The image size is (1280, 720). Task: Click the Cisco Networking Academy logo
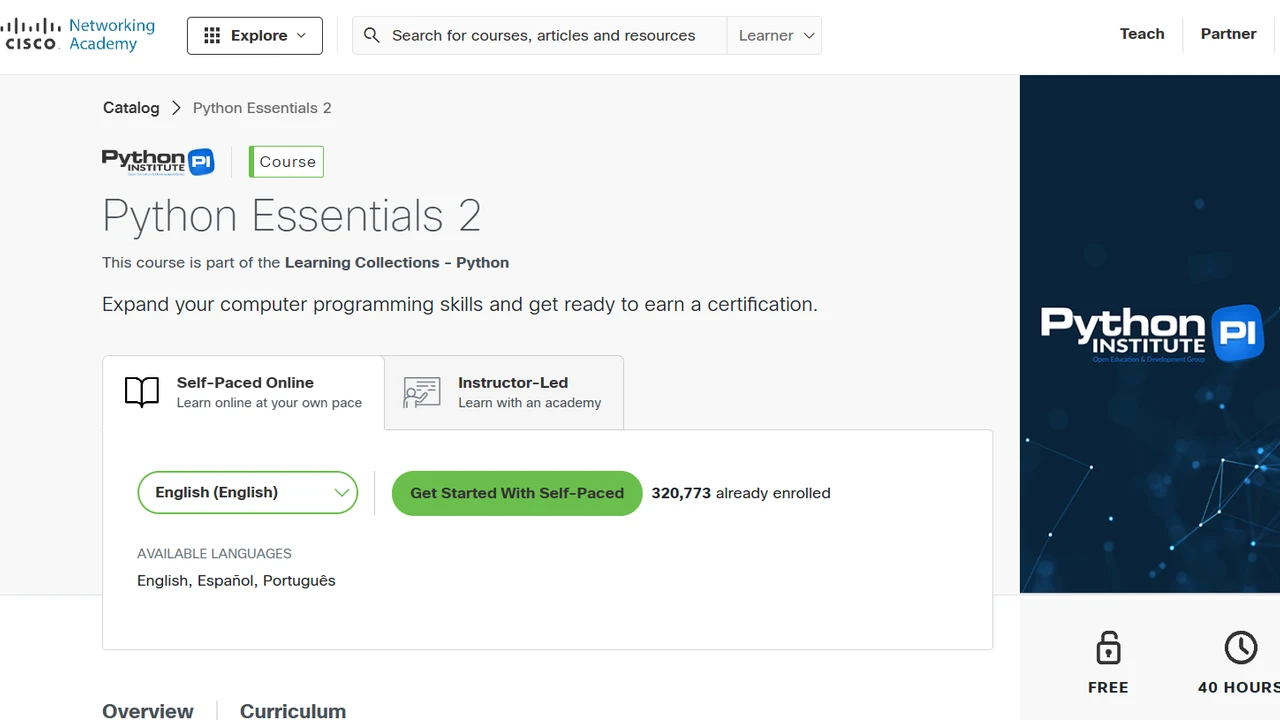coord(78,35)
